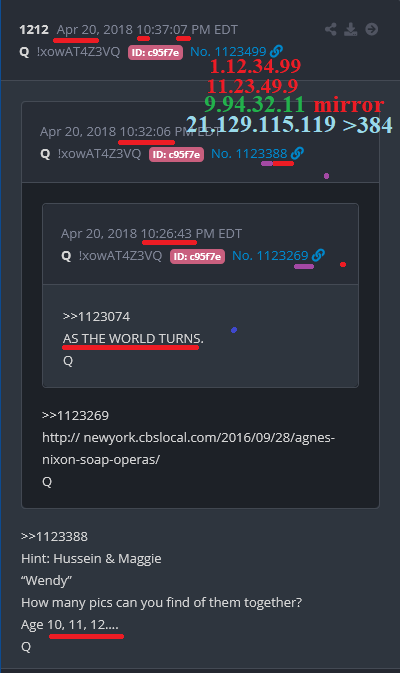This screenshot has height=673, width=400.
Task: Click the Q !xowAT4Z3VQ tripcode on the top post
Action: tap(70, 52)
